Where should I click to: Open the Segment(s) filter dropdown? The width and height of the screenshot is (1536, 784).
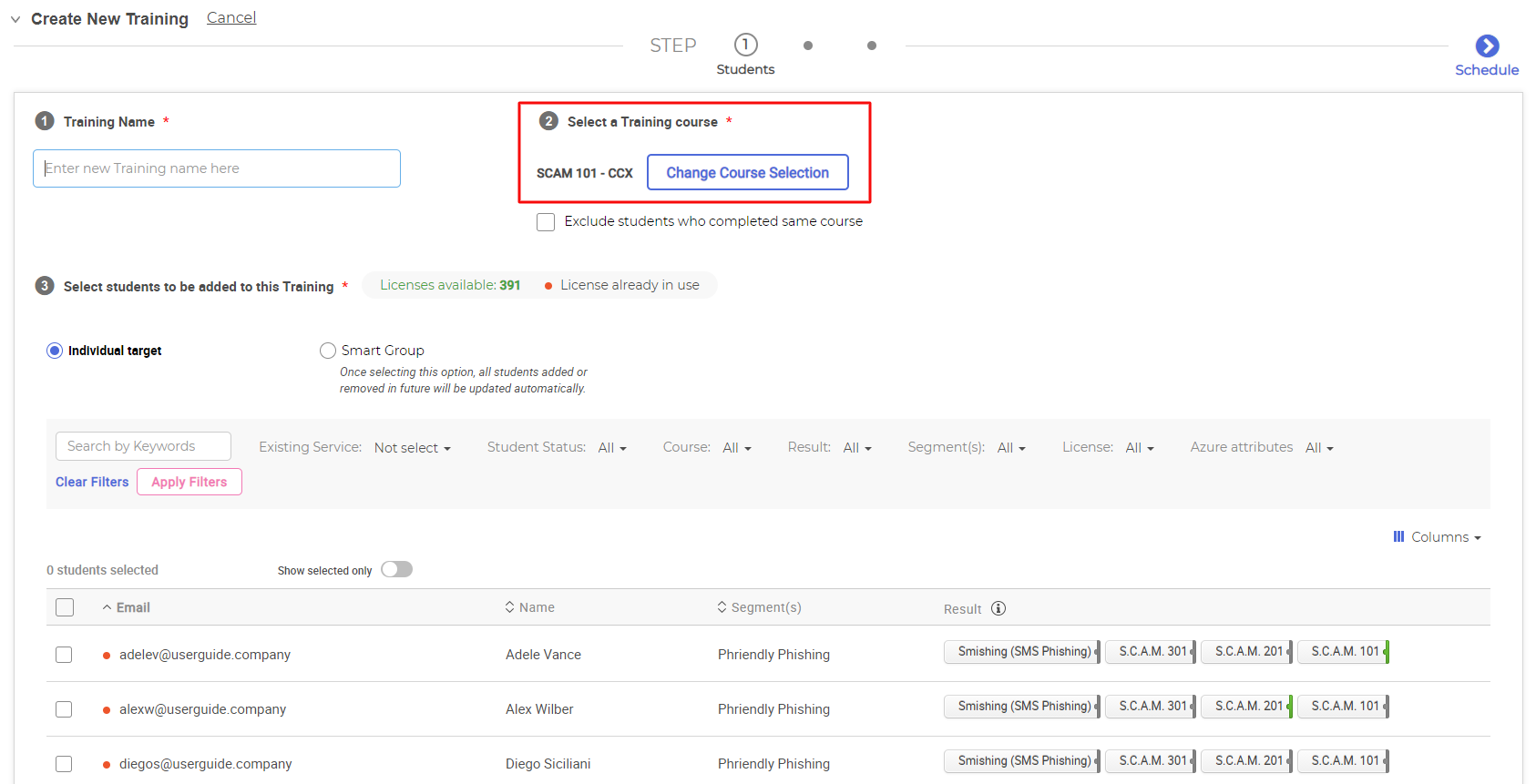click(x=1011, y=448)
